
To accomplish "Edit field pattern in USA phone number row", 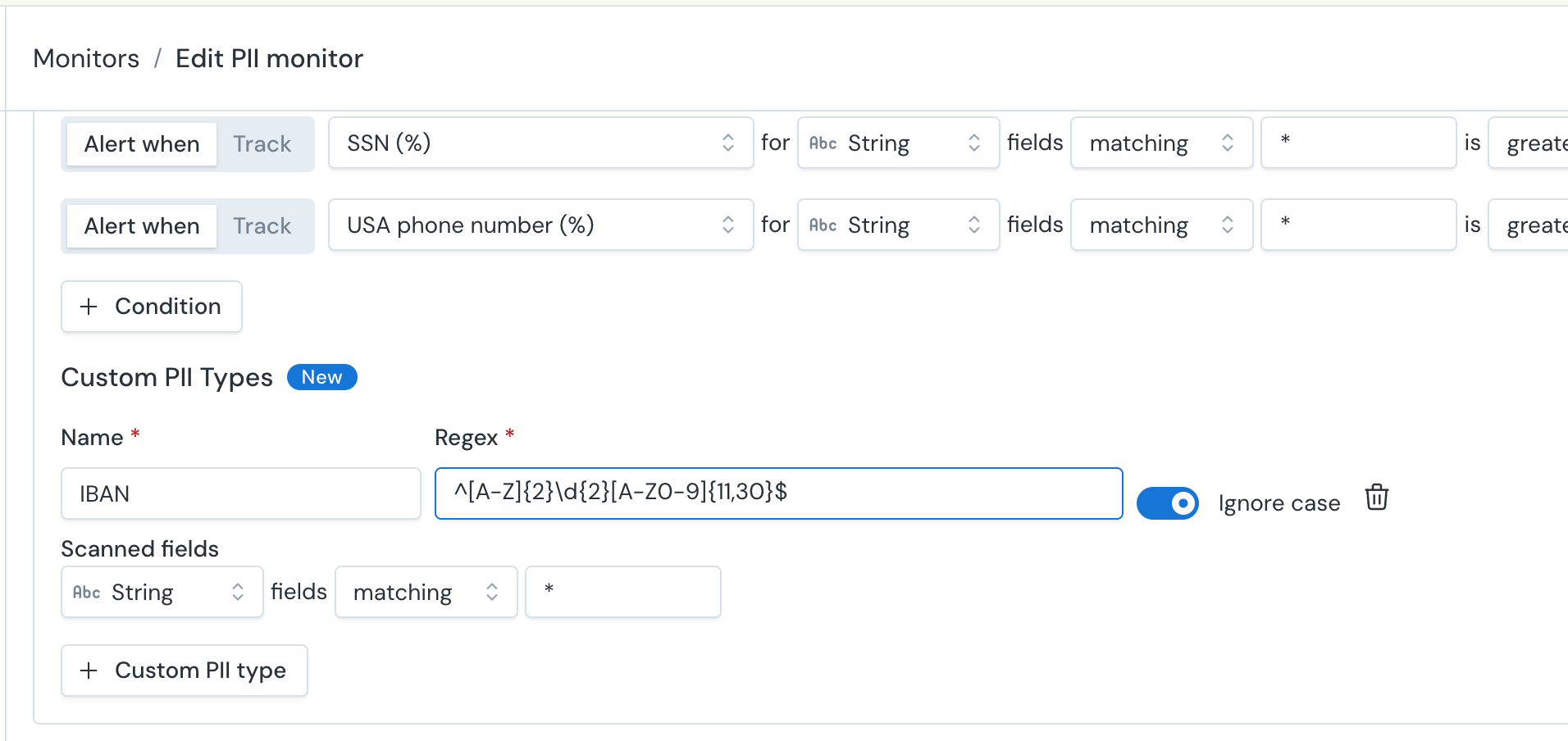I will (x=1358, y=225).
